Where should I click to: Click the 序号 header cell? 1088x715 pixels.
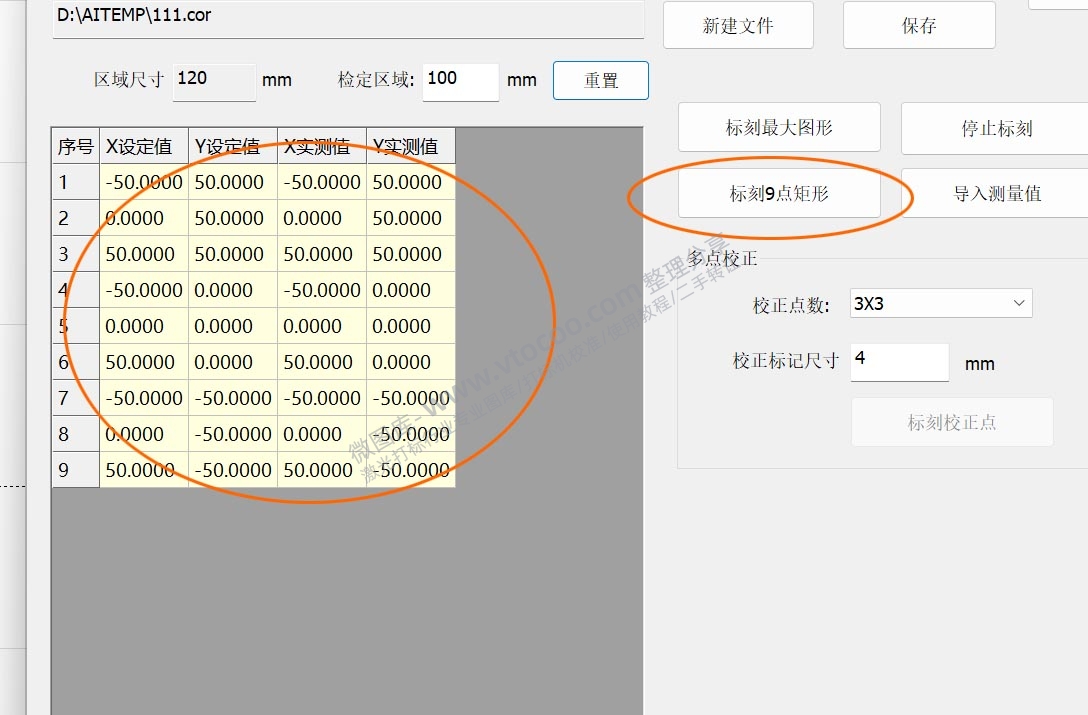(x=74, y=146)
